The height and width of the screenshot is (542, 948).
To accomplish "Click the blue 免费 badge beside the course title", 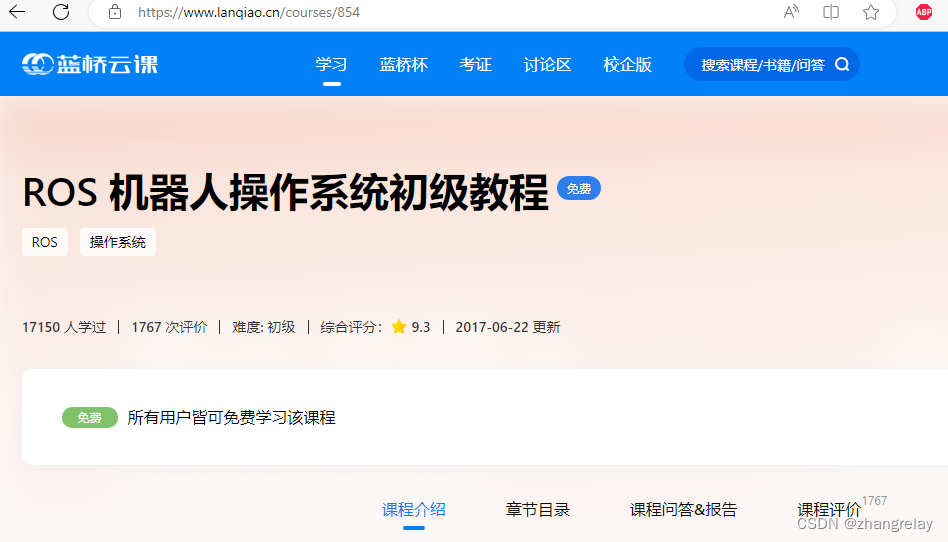I will coord(579,189).
